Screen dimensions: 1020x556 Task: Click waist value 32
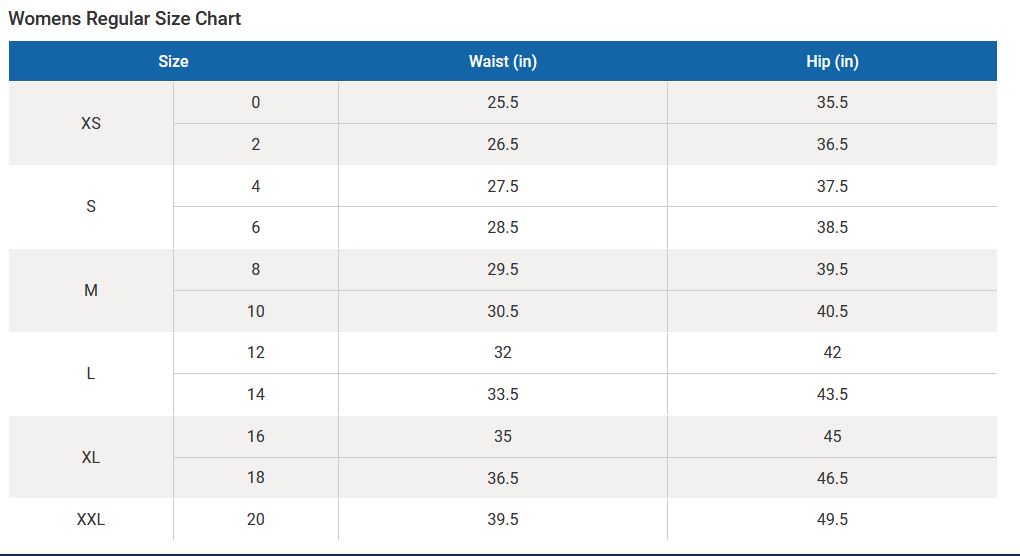tap(503, 352)
